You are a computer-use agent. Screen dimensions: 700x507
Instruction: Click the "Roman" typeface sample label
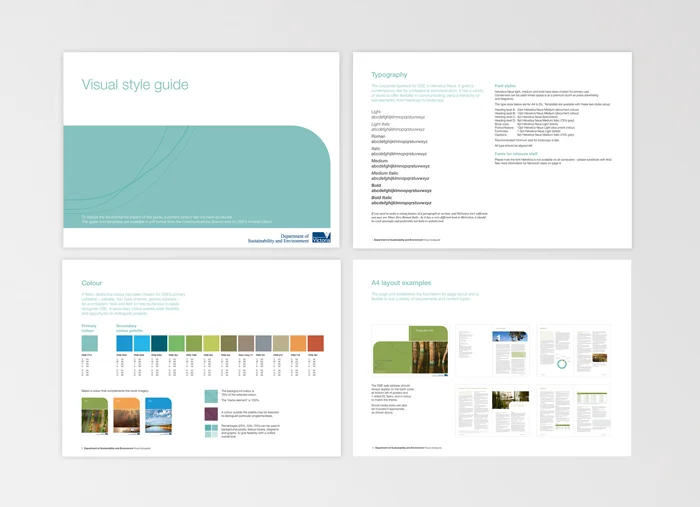point(378,136)
